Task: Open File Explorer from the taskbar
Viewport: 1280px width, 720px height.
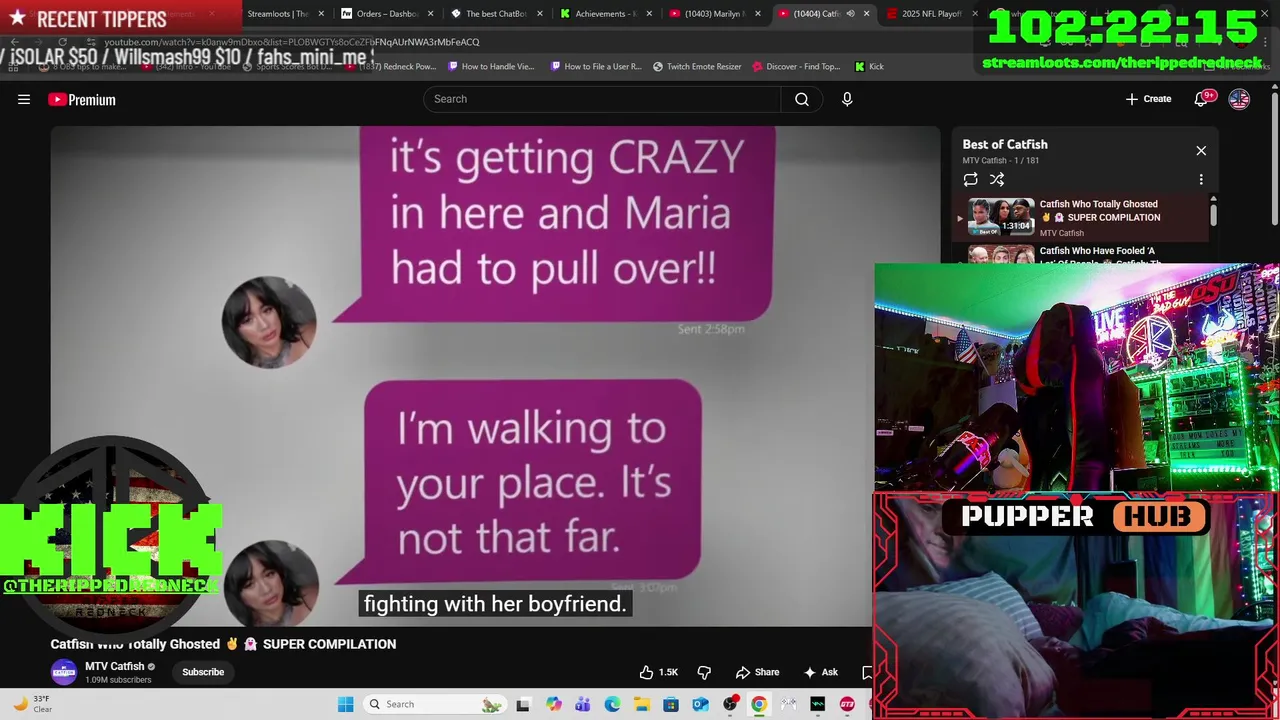Action: 641,704
